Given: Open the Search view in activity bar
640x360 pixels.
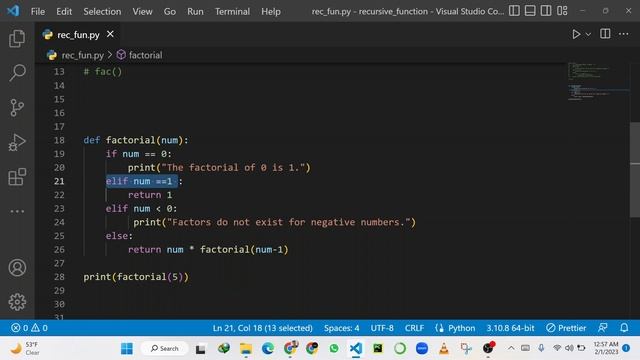Looking at the screenshot, I should (x=17, y=73).
